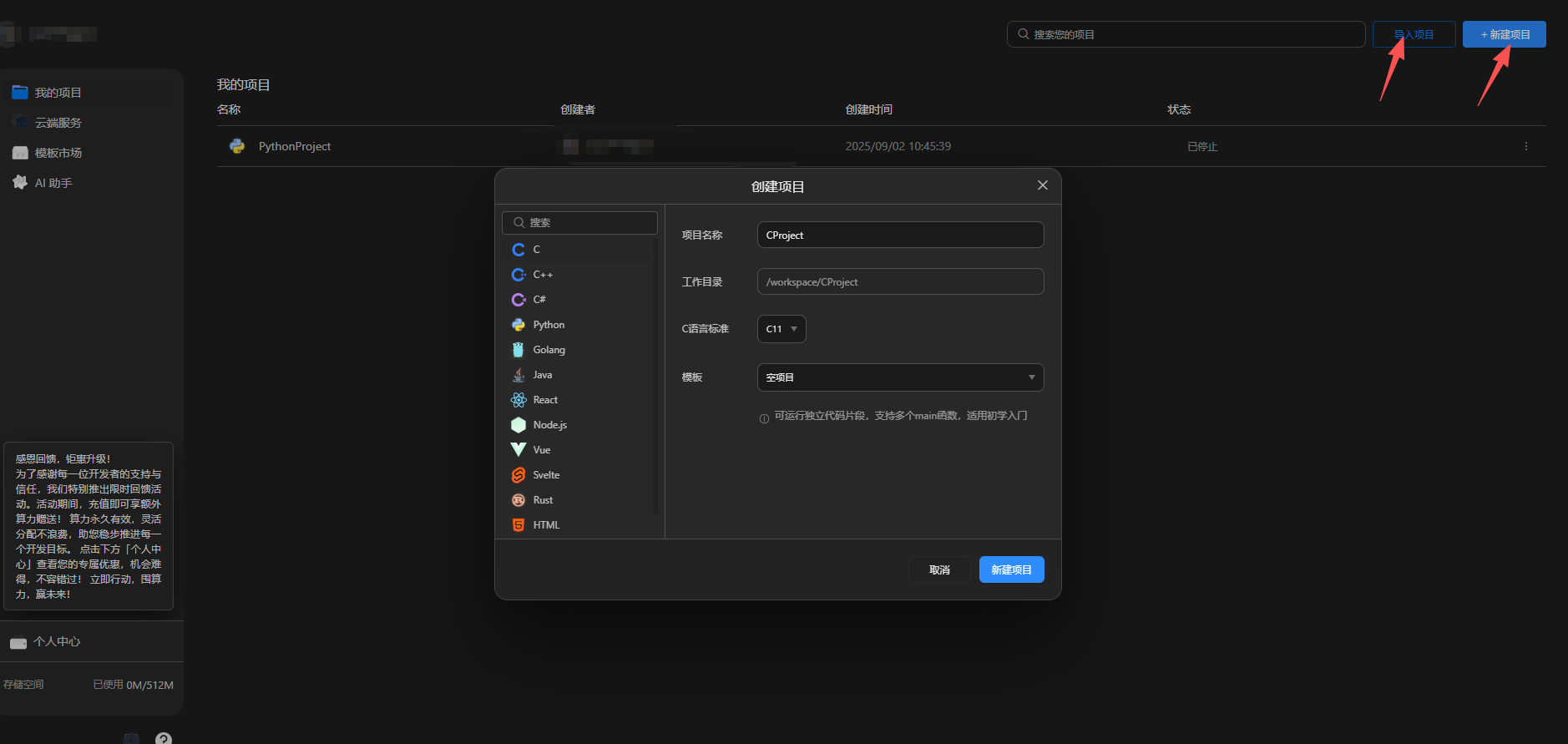This screenshot has width=1568, height=744.
Task: Close the 创建项目 dialog
Action: click(x=1042, y=185)
